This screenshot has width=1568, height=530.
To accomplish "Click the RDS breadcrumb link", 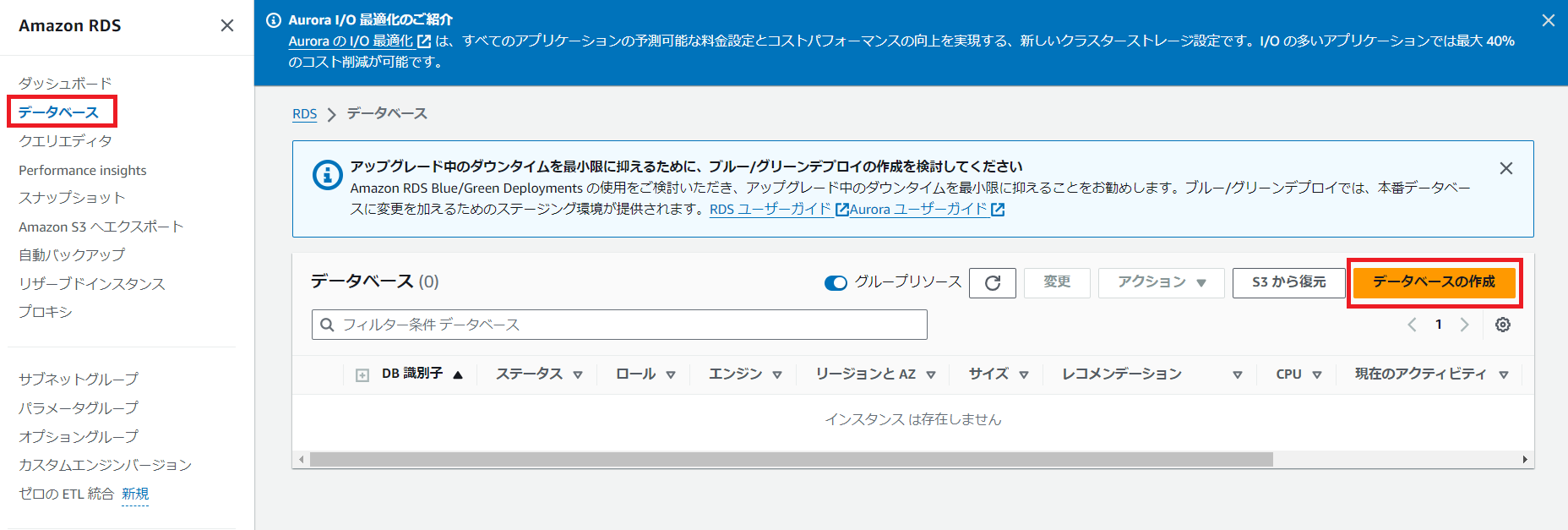I will [304, 114].
